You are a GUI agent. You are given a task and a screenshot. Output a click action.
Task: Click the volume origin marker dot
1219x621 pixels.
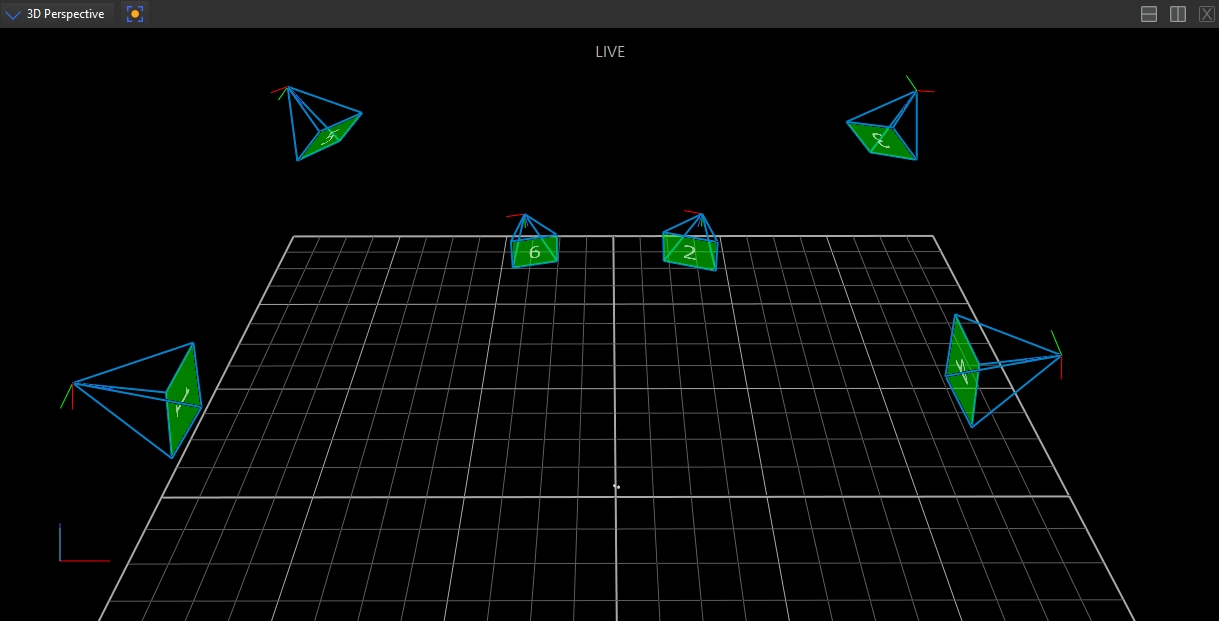tap(616, 487)
